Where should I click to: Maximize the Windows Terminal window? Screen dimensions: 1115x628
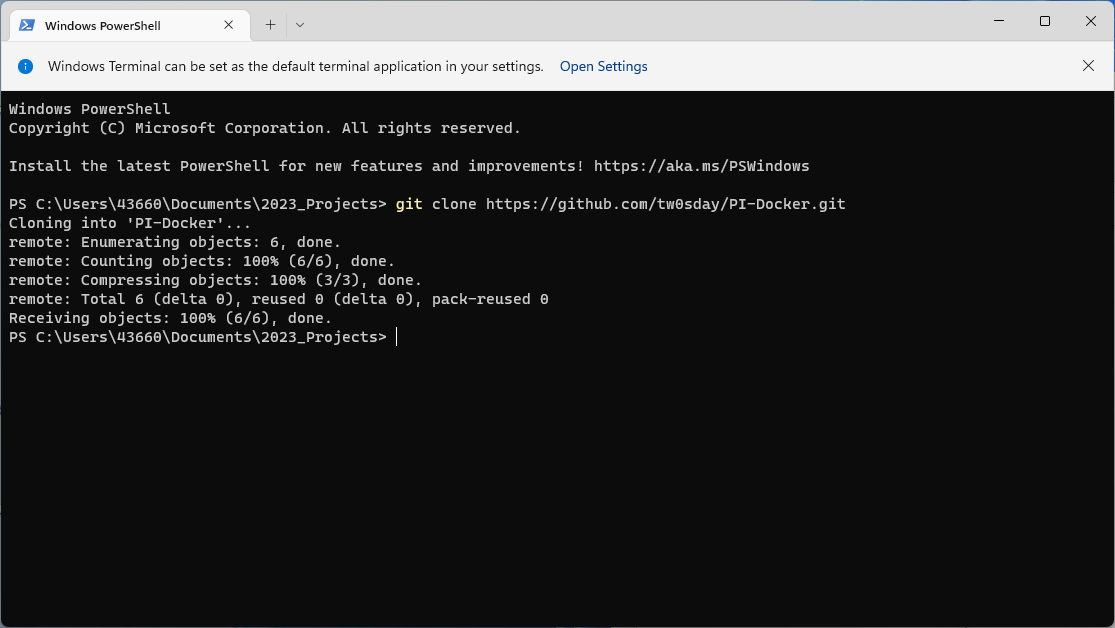click(1045, 21)
